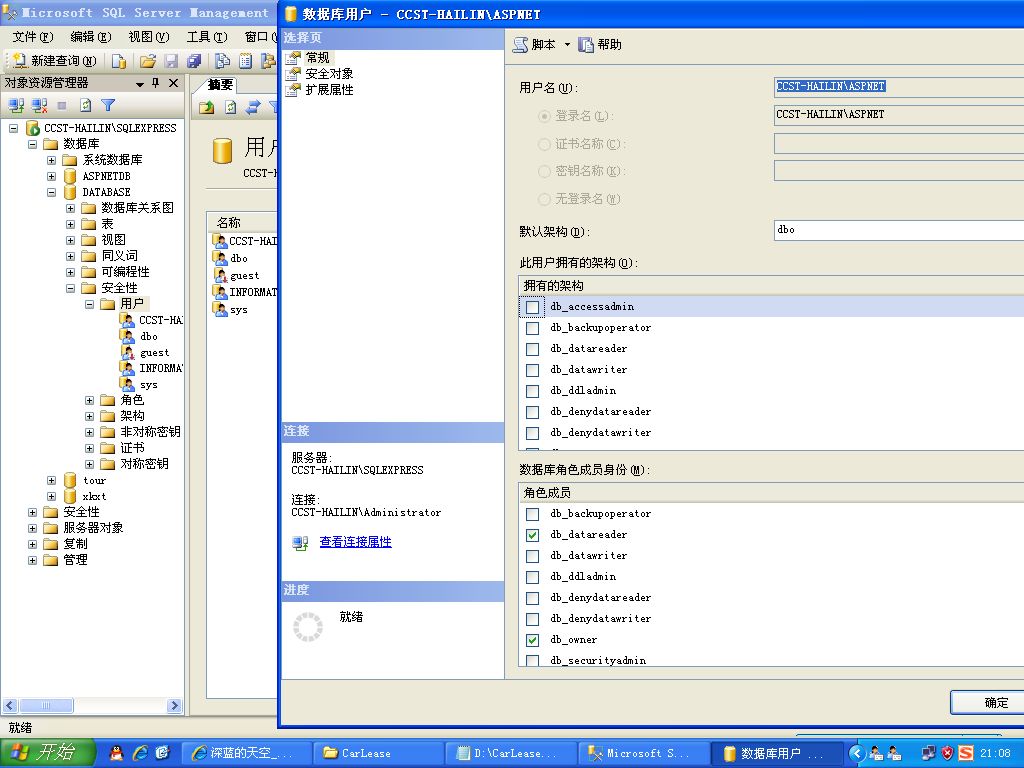1024x768 pixels.
Task: Uncheck db_datareader role membership
Action: pyautogui.click(x=532, y=535)
